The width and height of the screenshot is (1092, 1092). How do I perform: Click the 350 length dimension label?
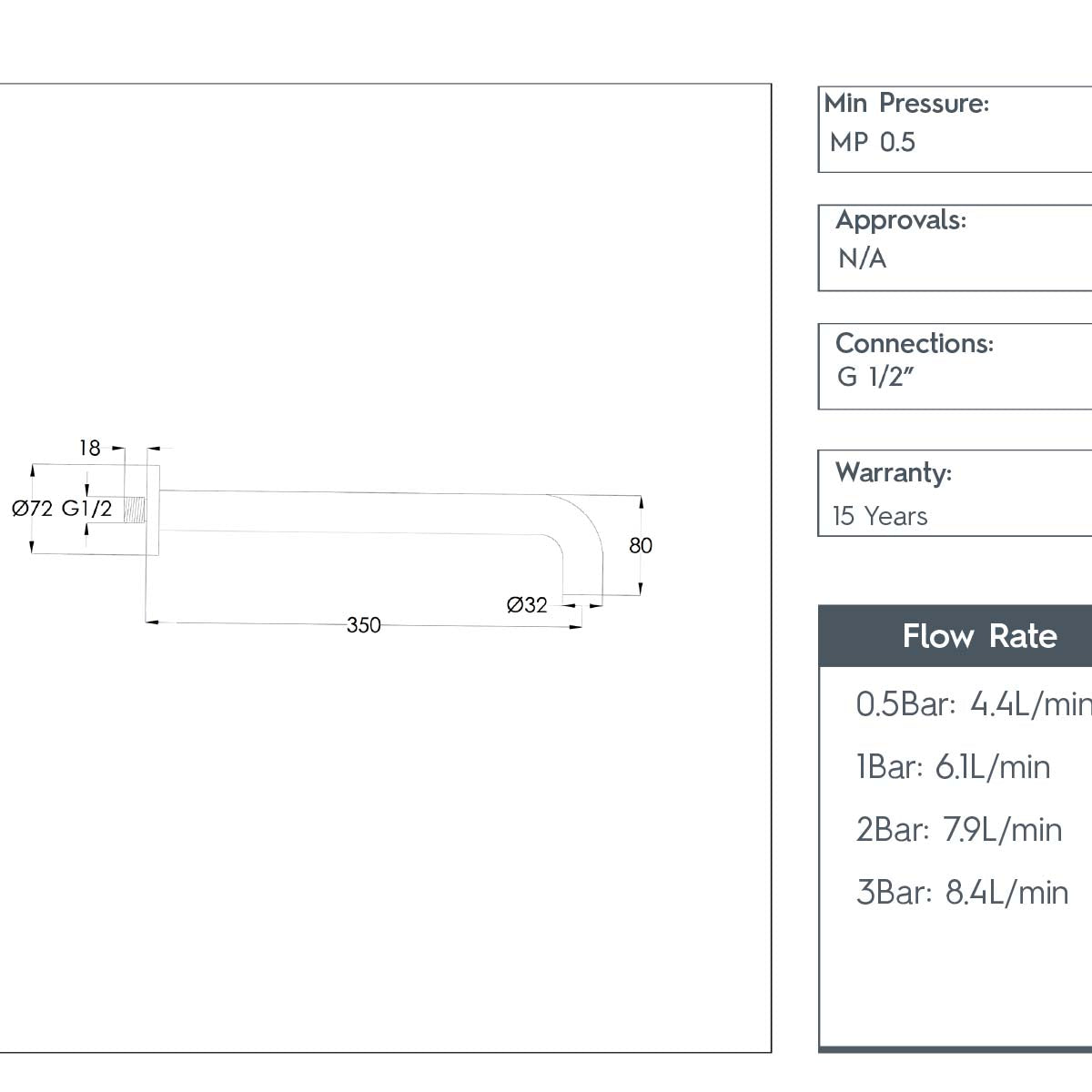pyautogui.click(x=363, y=625)
